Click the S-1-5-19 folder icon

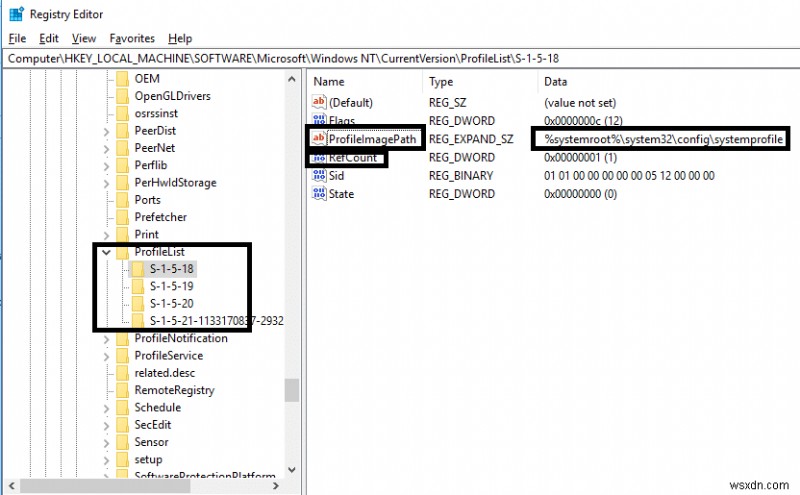[x=138, y=286]
